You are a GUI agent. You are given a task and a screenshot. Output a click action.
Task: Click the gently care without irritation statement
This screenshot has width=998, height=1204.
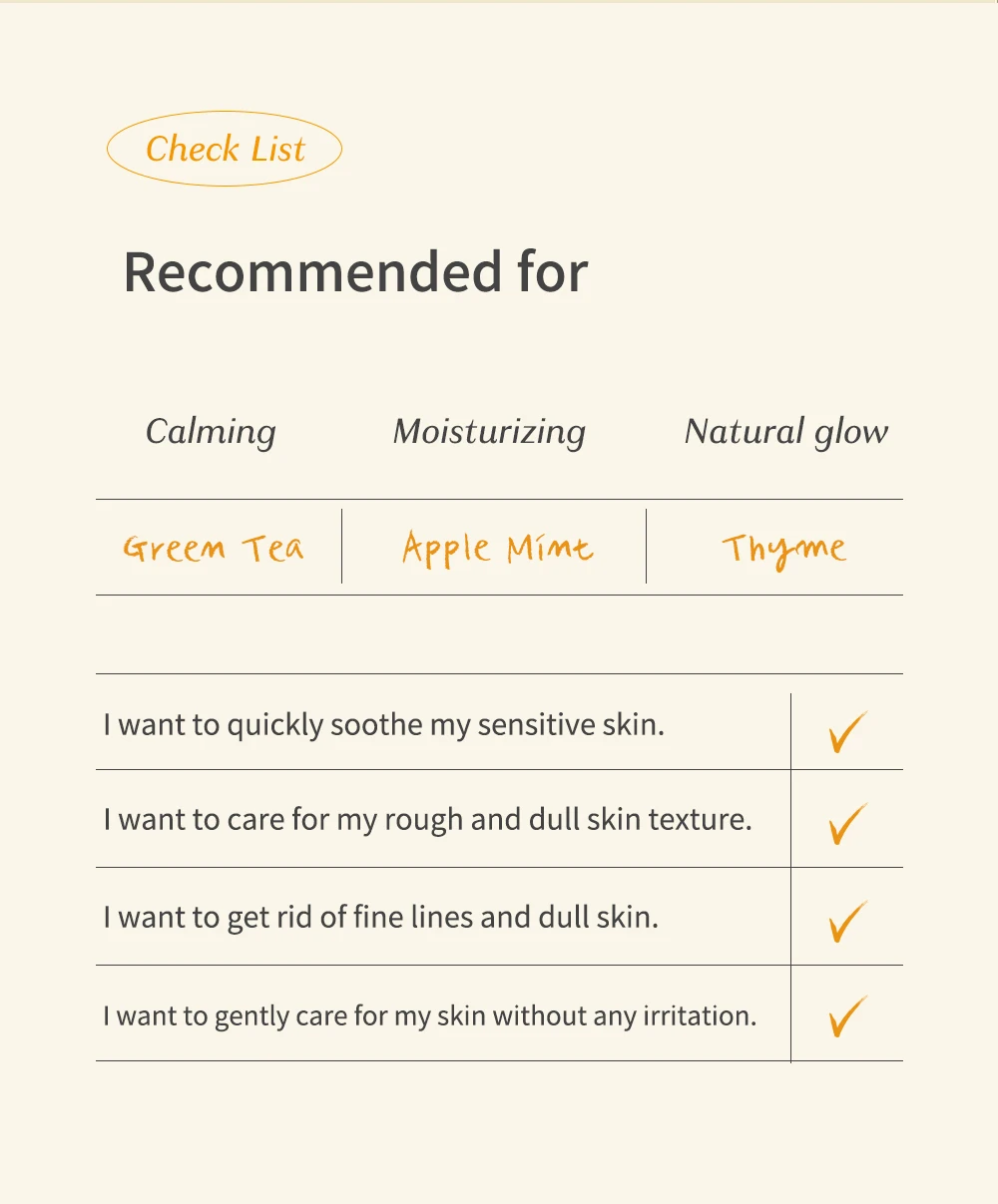coord(429,1015)
